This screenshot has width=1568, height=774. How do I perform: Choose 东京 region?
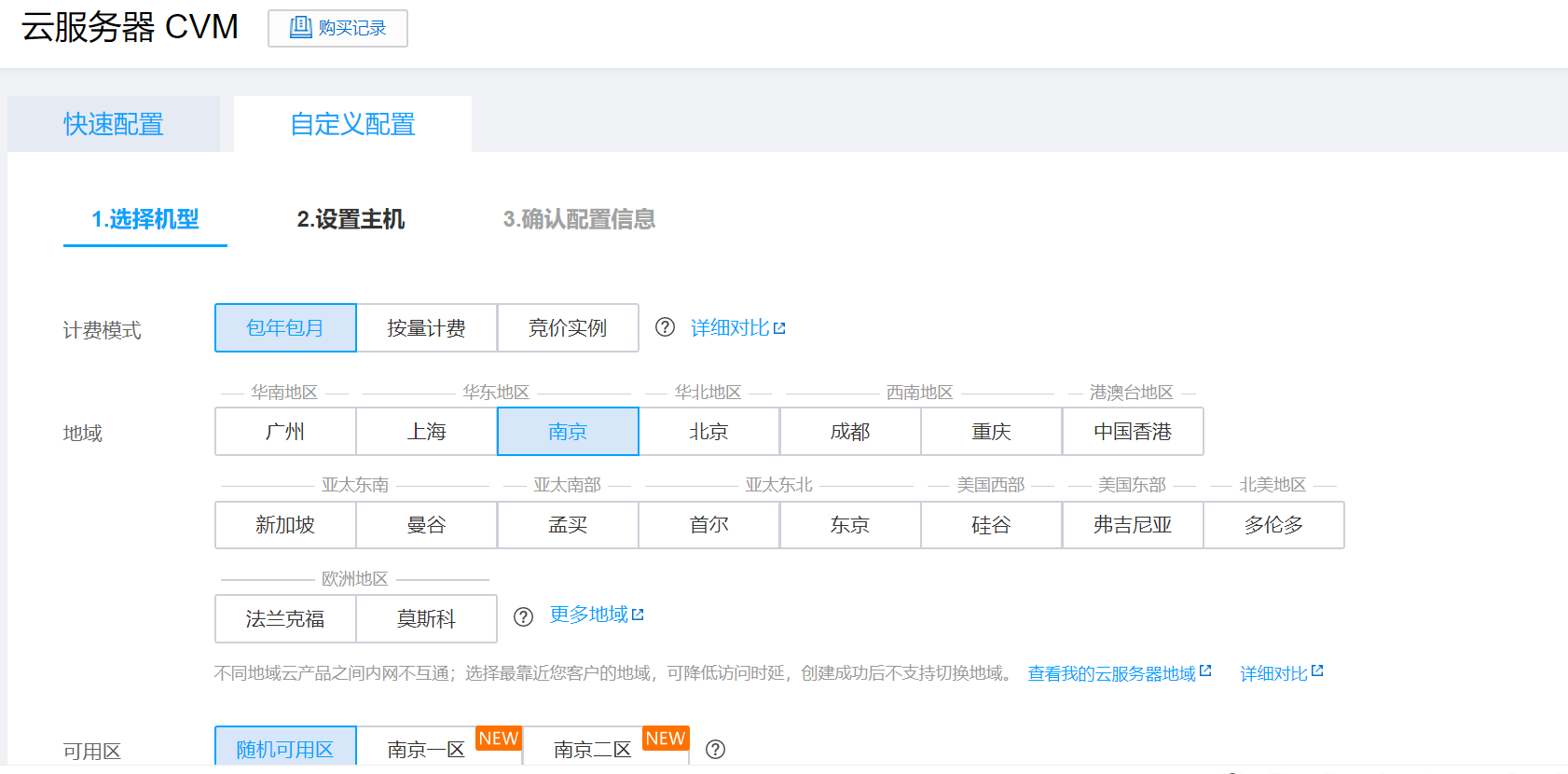(850, 525)
